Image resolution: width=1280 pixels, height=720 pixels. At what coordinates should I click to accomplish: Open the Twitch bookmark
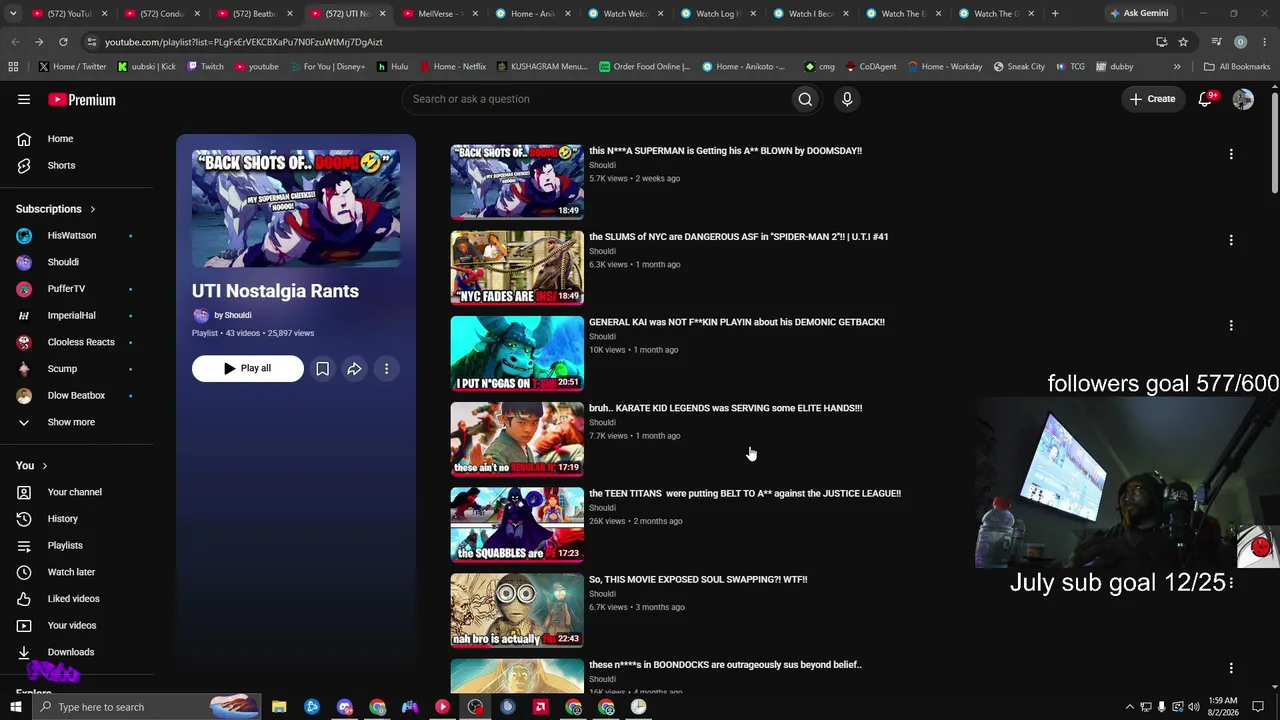click(205, 67)
